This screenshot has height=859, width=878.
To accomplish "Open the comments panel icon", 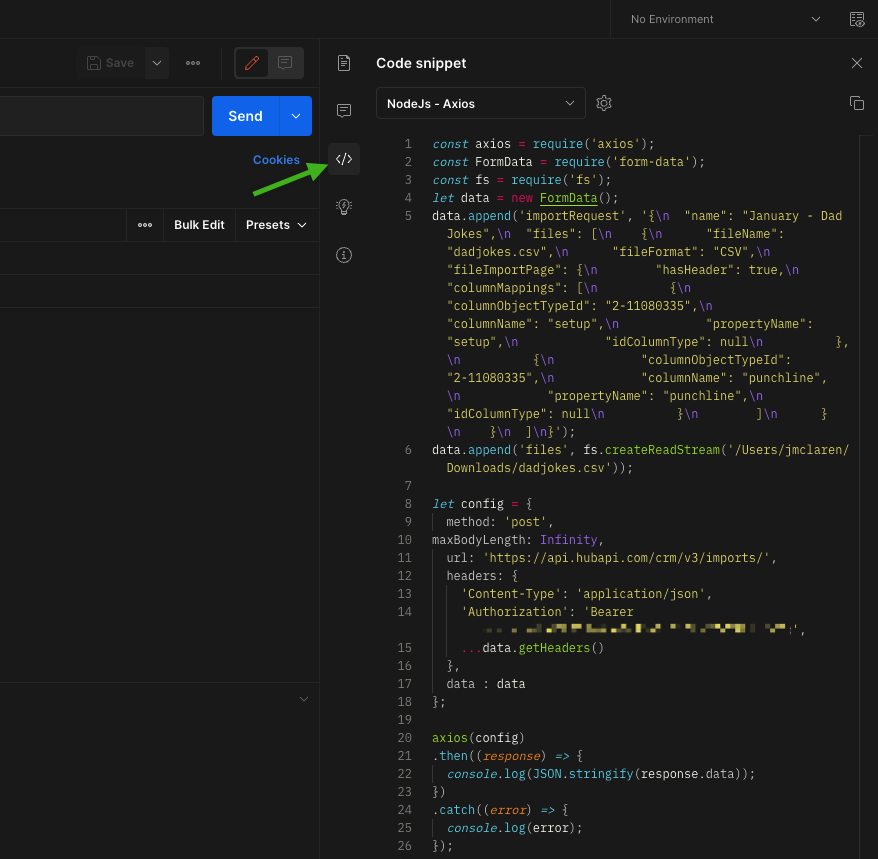I will (x=343, y=110).
